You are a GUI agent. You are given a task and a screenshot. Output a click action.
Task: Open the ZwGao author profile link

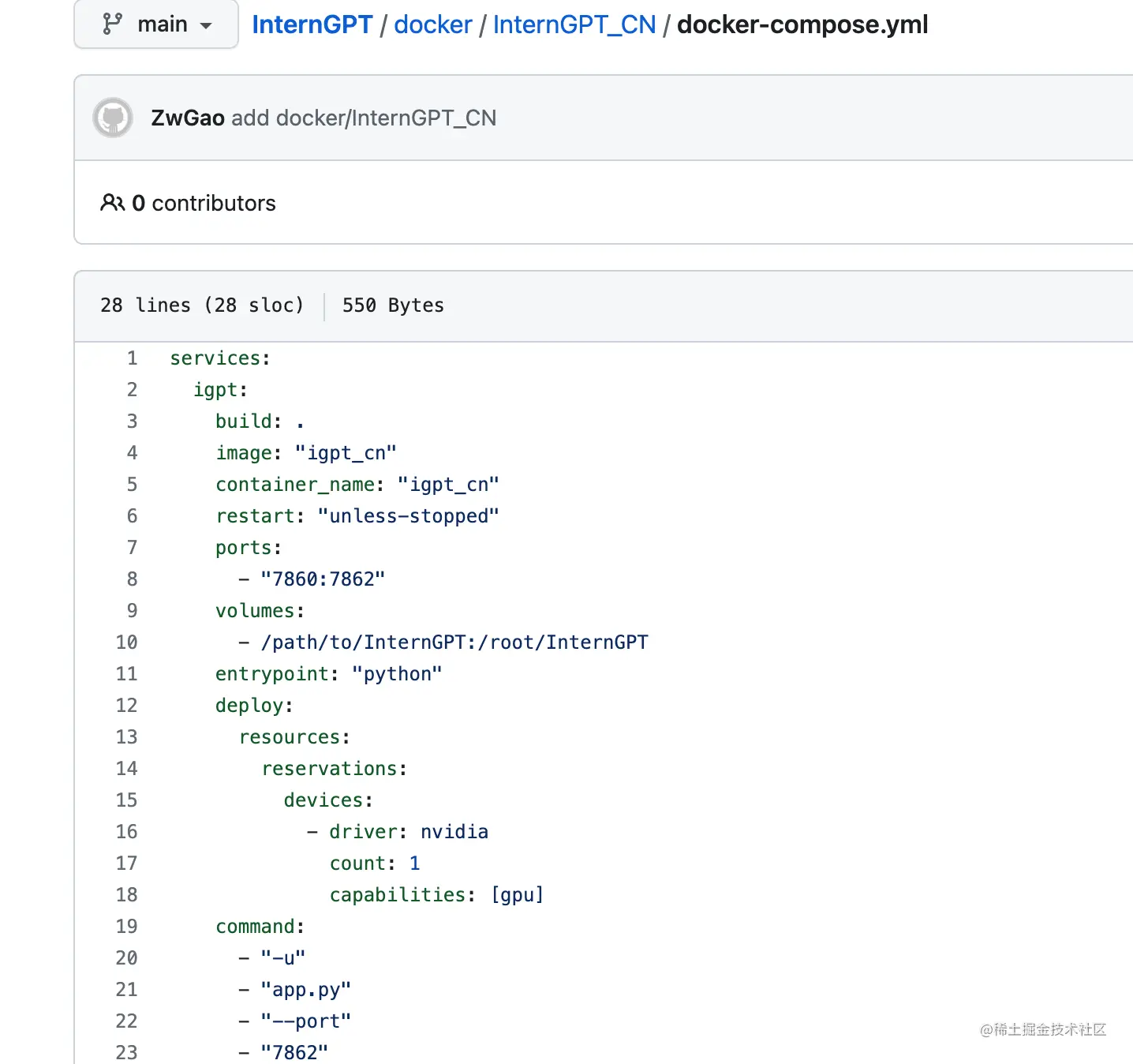pyautogui.click(x=188, y=118)
